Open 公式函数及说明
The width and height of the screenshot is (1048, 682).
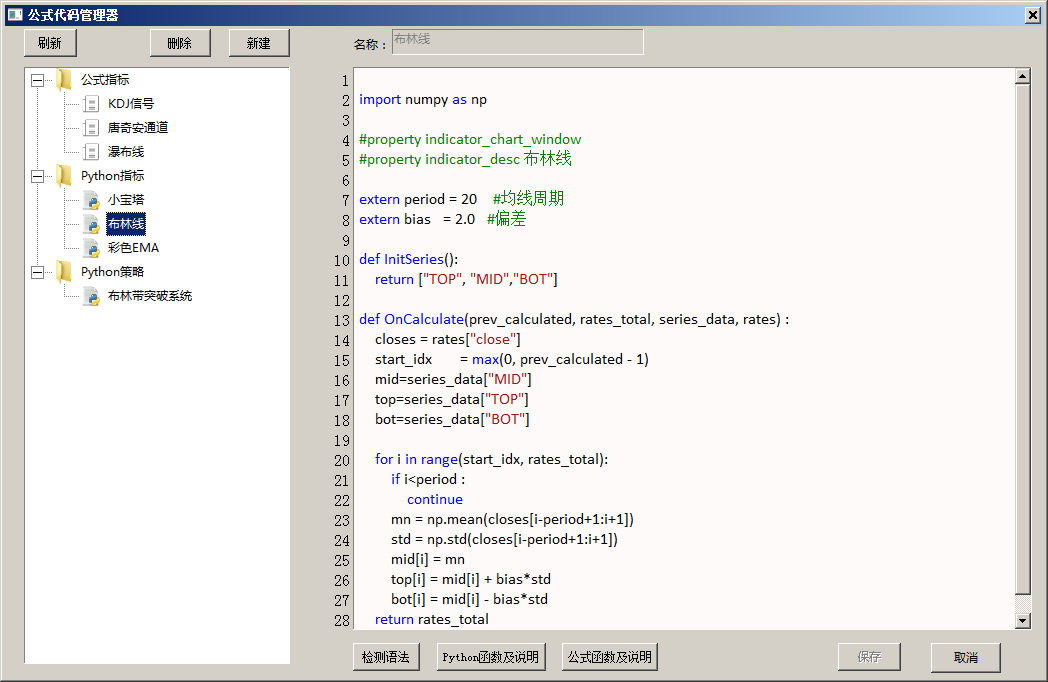(x=610, y=657)
